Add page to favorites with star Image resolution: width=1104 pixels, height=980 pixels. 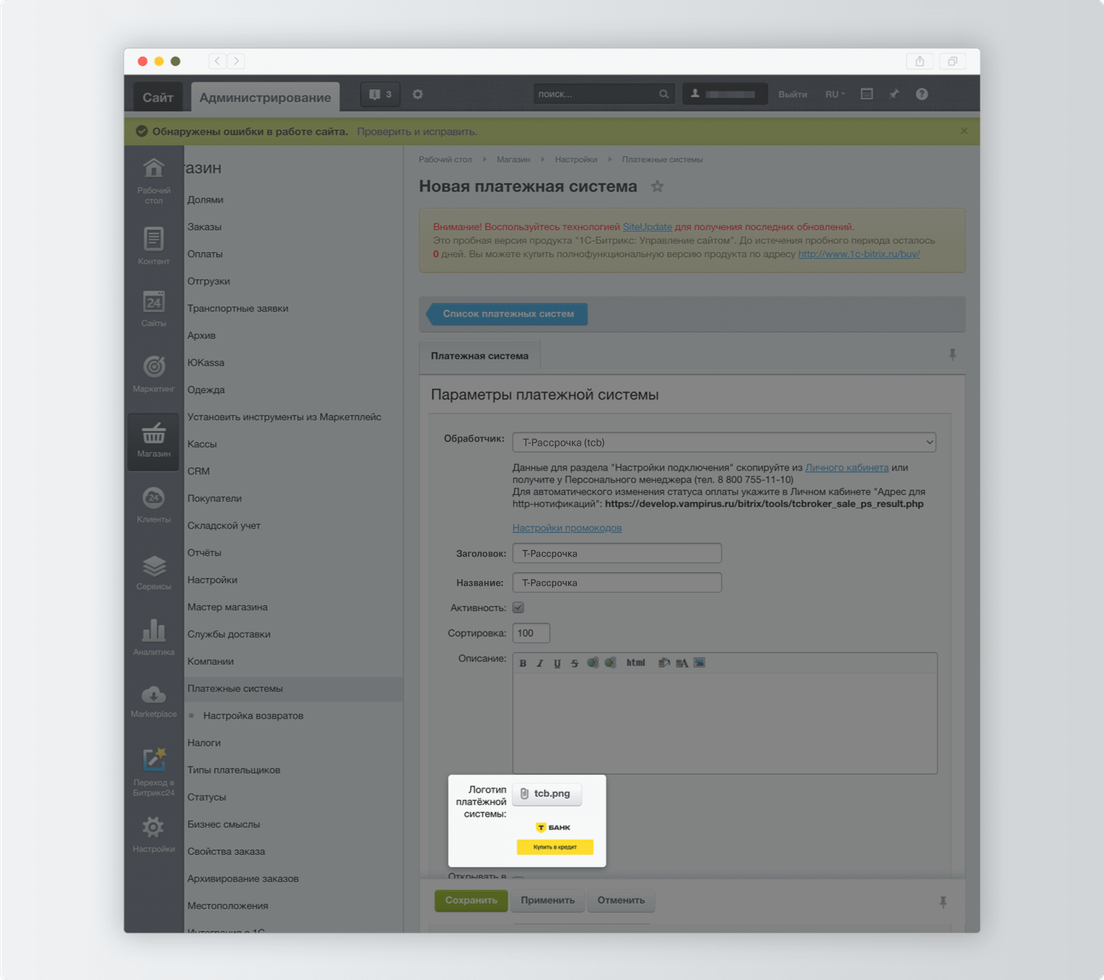click(657, 187)
